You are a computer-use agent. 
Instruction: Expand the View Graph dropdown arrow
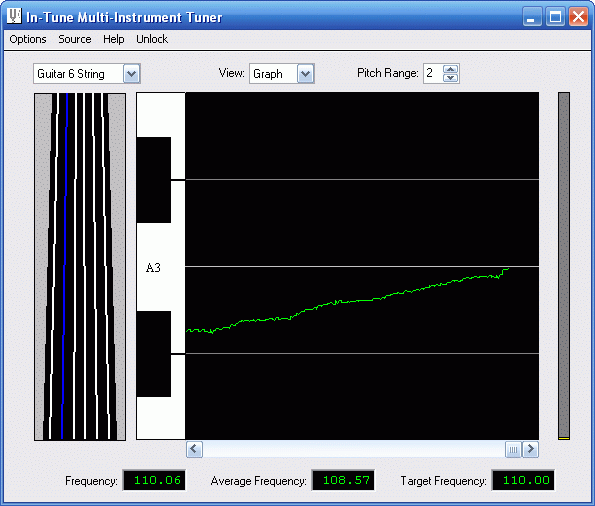pyautogui.click(x=305, y=74)
